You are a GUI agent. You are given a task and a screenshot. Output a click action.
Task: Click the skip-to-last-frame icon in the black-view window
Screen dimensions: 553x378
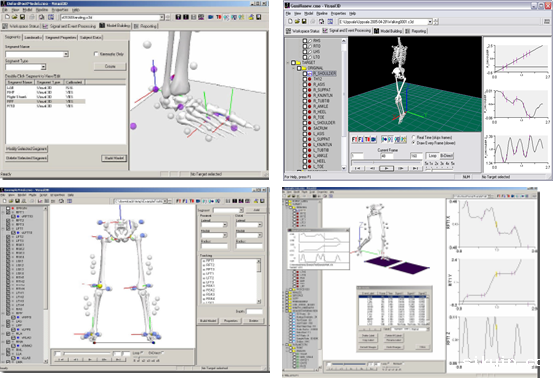tap(415, 169)
